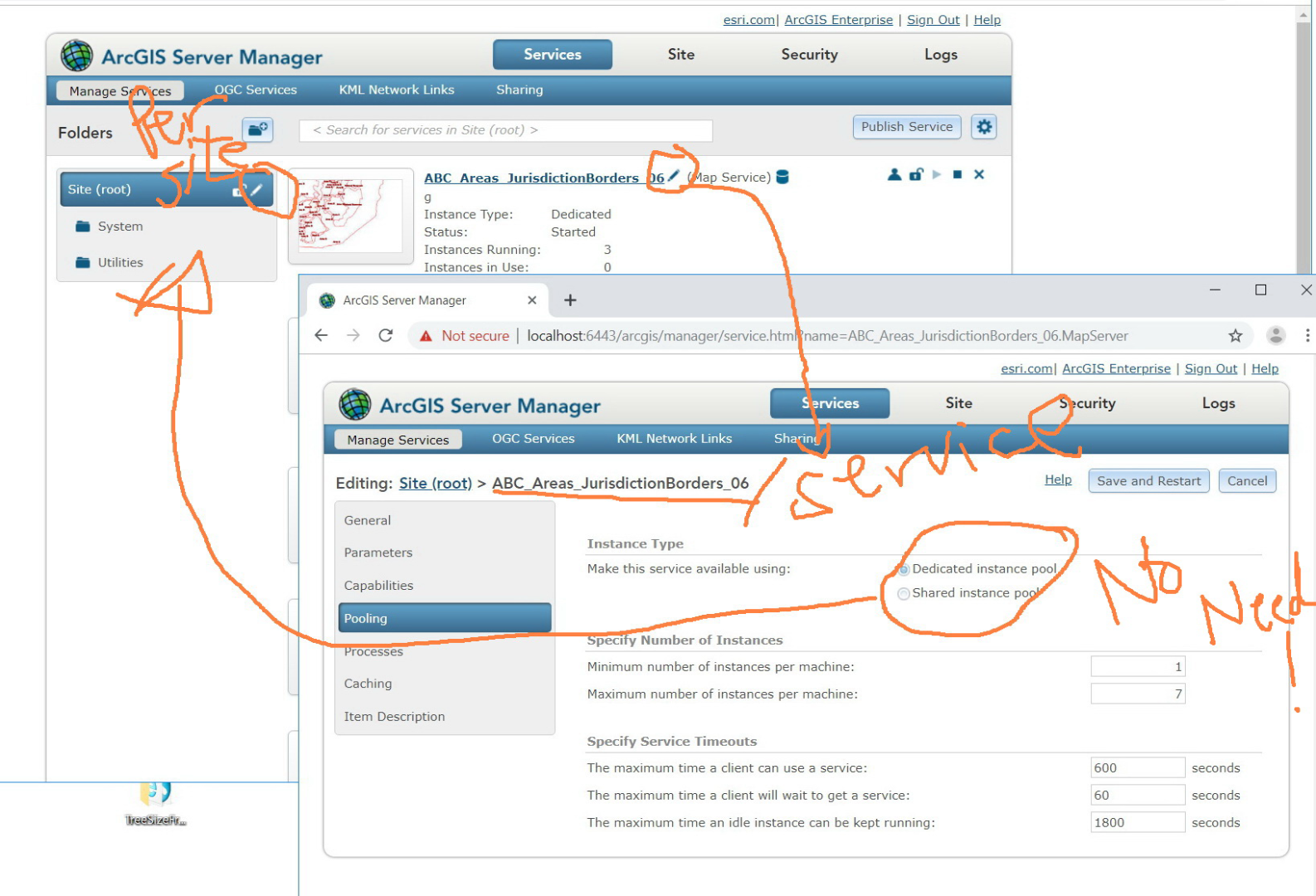
Task: Click the browser forward arrow
Action: (353, 335)
